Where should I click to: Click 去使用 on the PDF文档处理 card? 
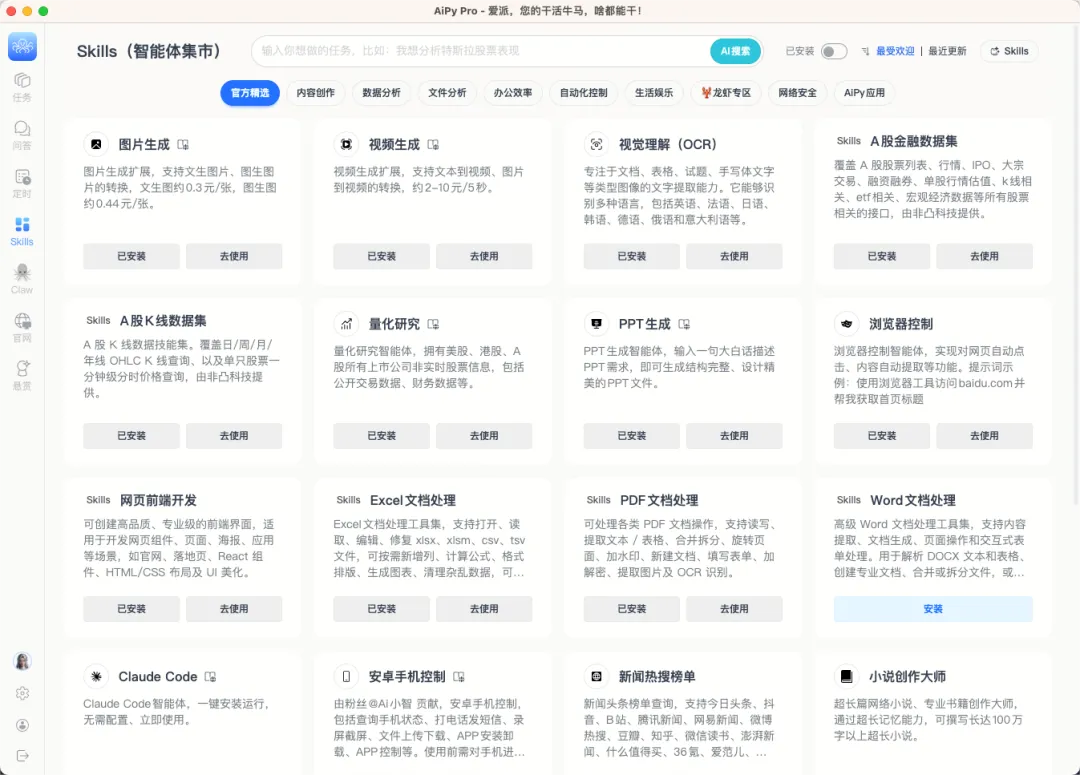coord(734,609)
